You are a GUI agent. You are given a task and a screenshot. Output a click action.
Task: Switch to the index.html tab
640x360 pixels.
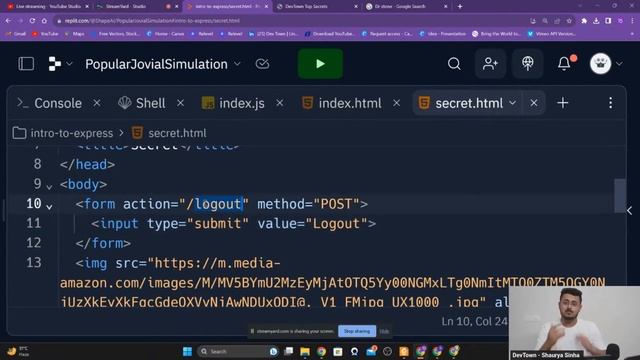(x=342, y=103)
